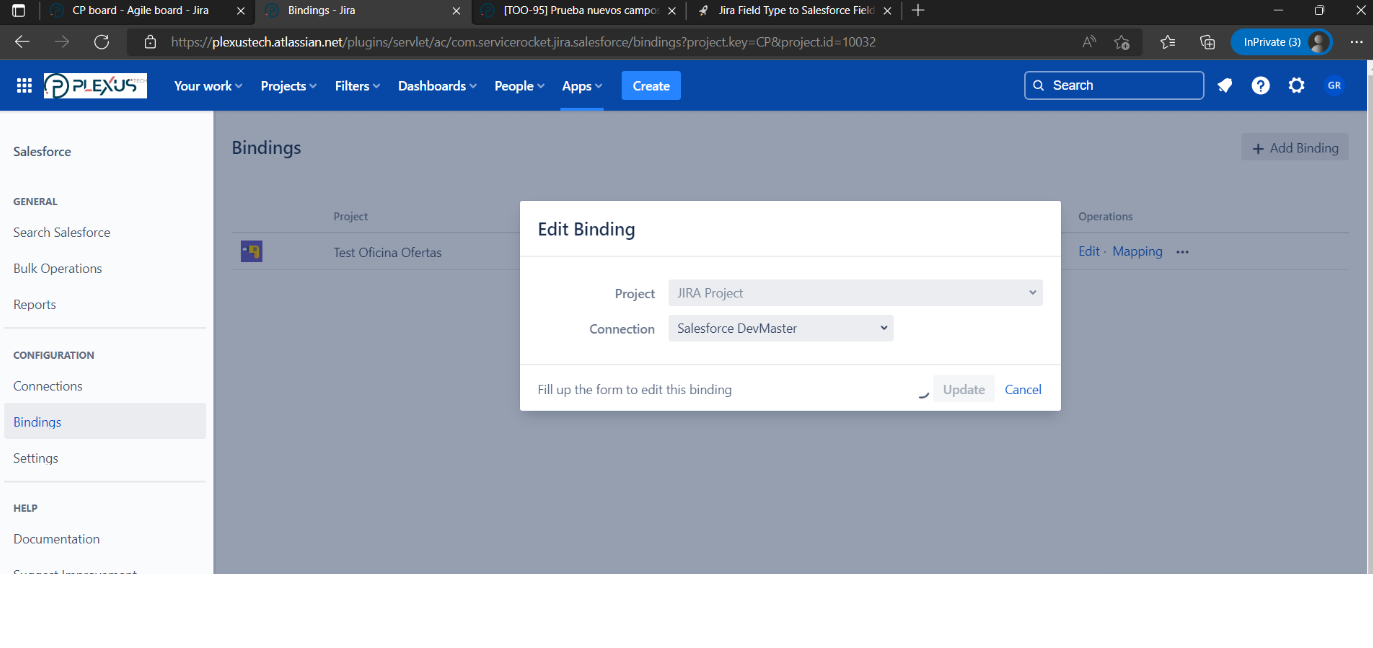
Task: Click the Jira Search field
Action: pyautogui.click(x=1114, y=86)
